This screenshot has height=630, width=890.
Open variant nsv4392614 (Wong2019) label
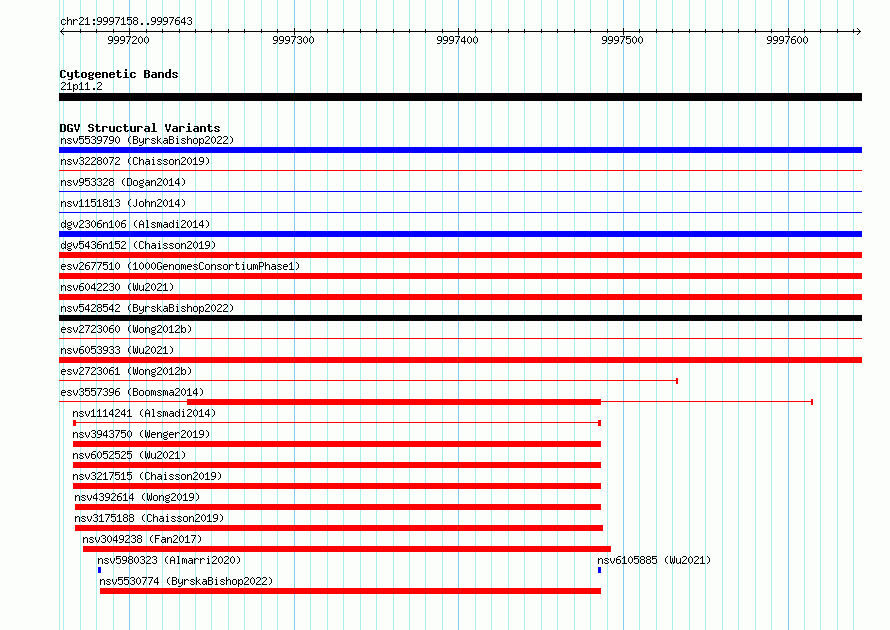pyautogui.click(x=137, y=497)
